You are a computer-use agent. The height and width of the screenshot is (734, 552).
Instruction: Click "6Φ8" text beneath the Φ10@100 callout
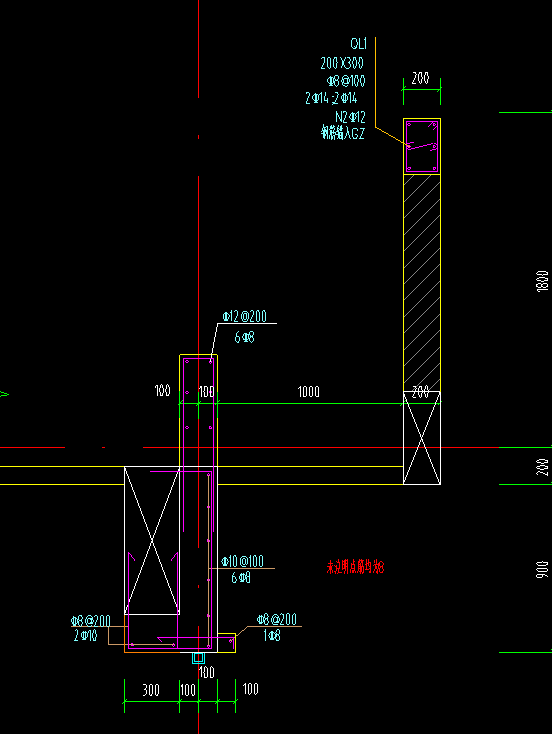tap(241, 578)
